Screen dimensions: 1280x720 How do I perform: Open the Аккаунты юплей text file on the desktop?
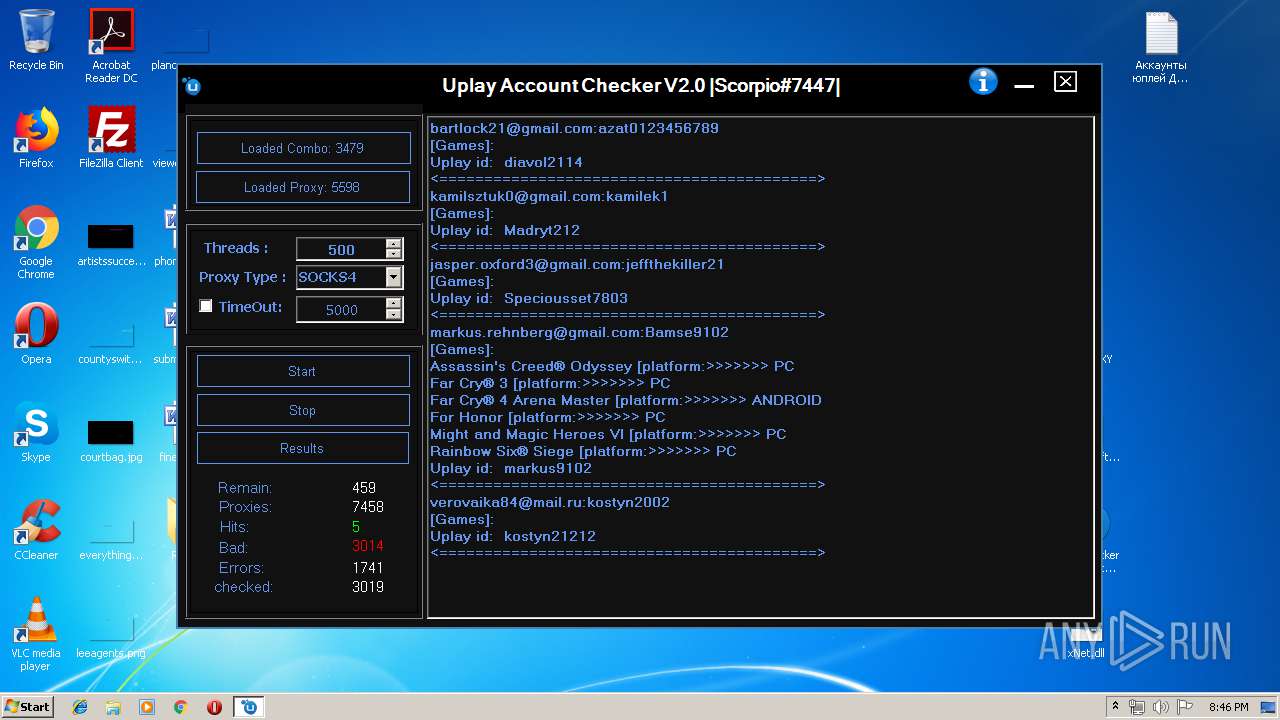point(1160,48)
